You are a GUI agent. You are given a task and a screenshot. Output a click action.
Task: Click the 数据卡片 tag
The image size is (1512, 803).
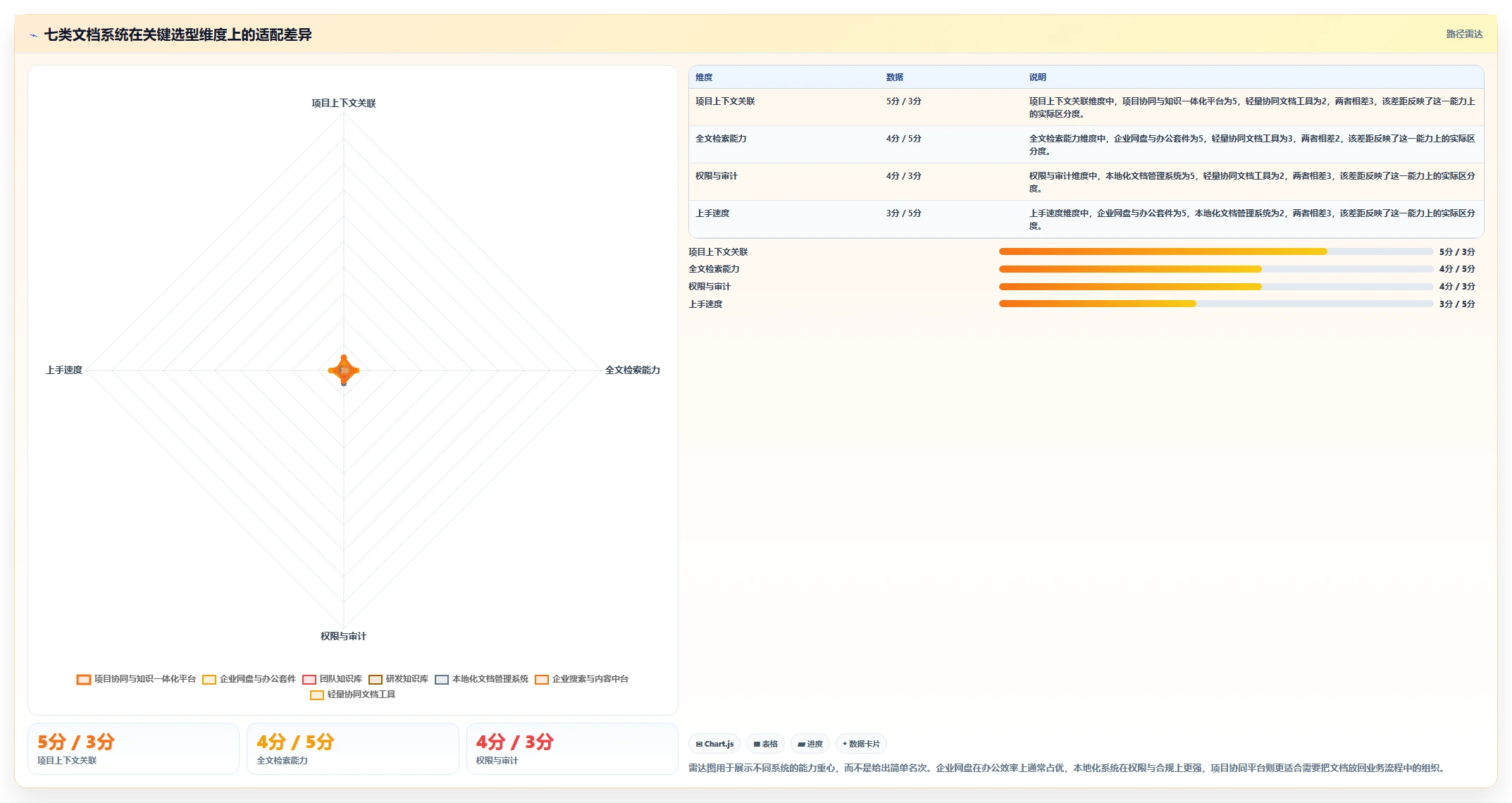(861, 744)
